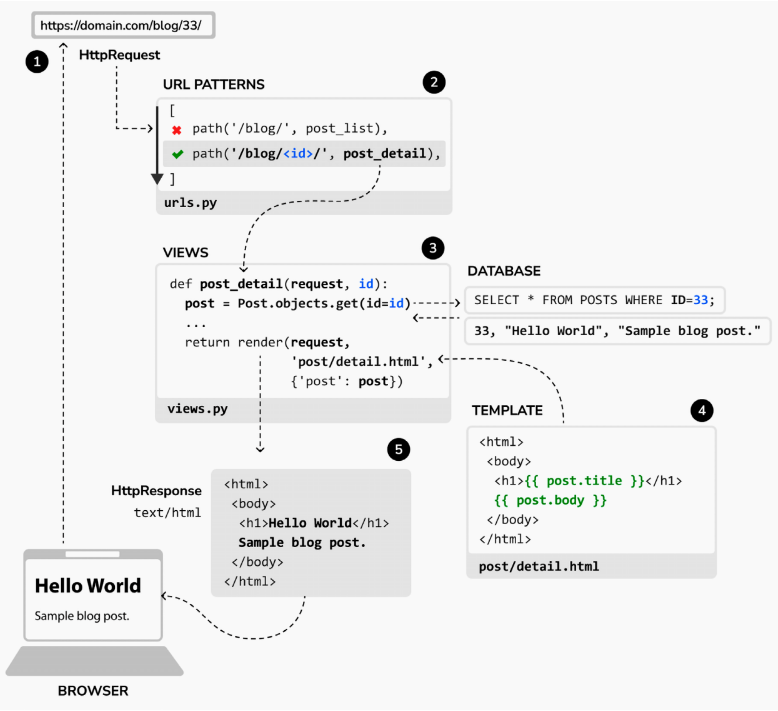Click the red X beside post_list path
Screen dimensions: 778x711
[177, 130]
